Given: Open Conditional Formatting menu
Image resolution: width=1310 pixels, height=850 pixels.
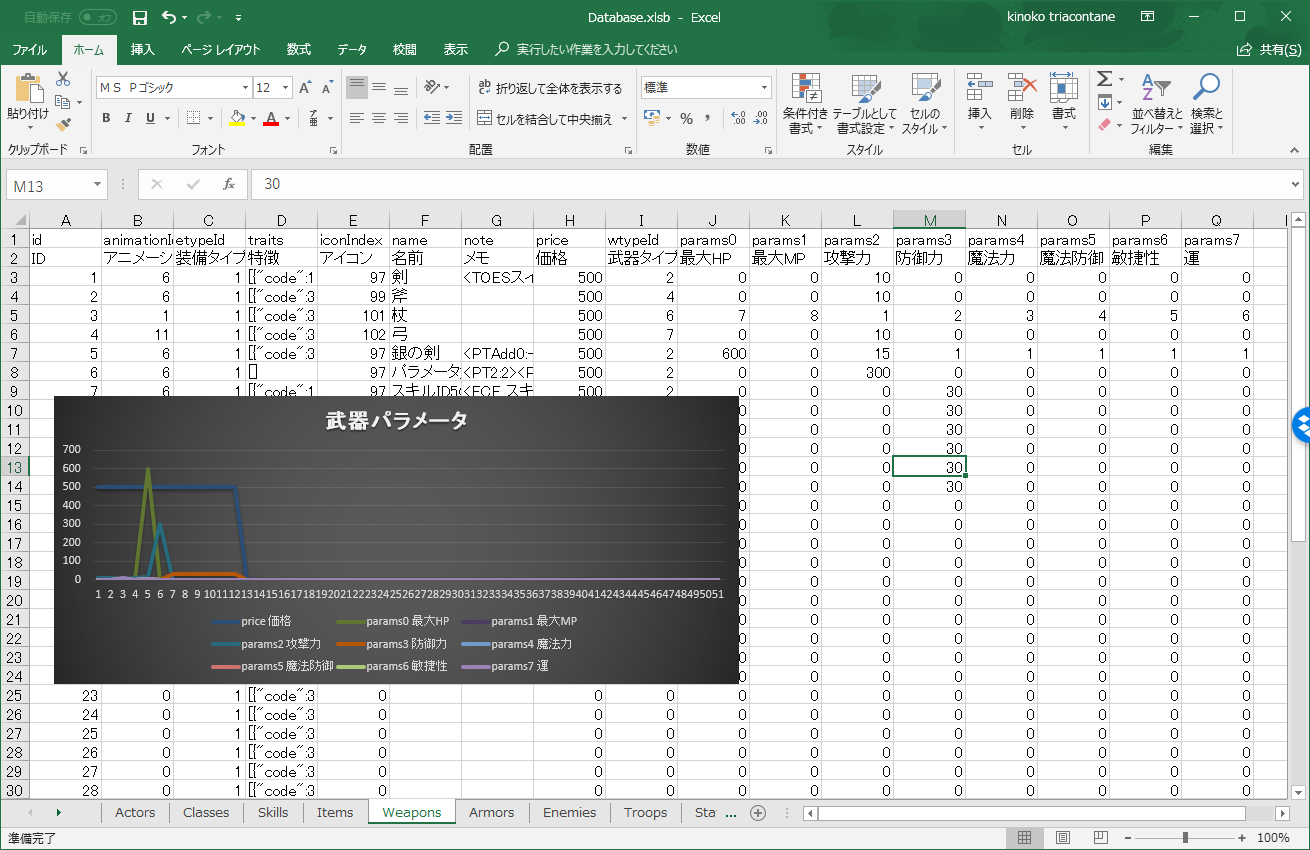Looking at the screenshot, I should pyautogui.click(x=805, y=104).
